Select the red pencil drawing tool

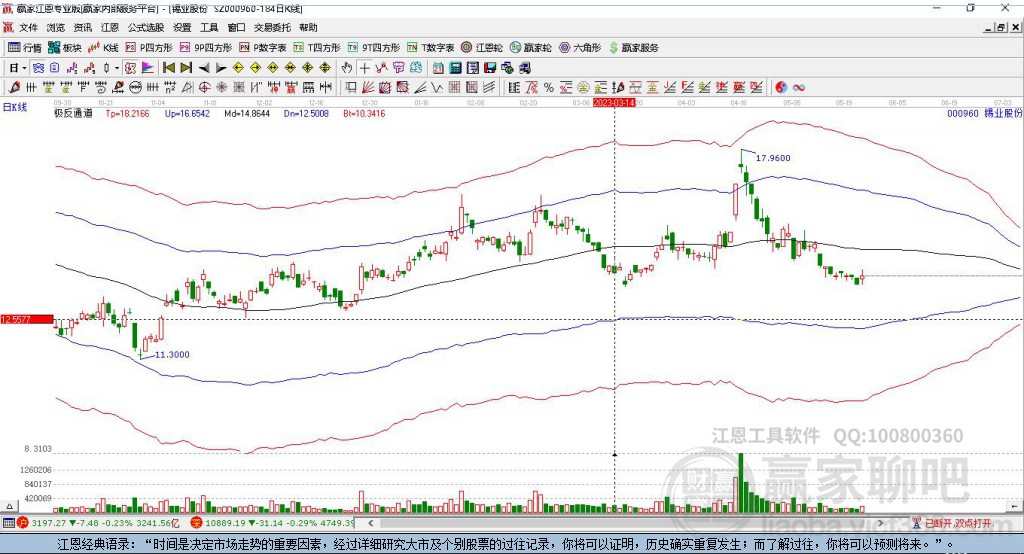tap(14, 87)
